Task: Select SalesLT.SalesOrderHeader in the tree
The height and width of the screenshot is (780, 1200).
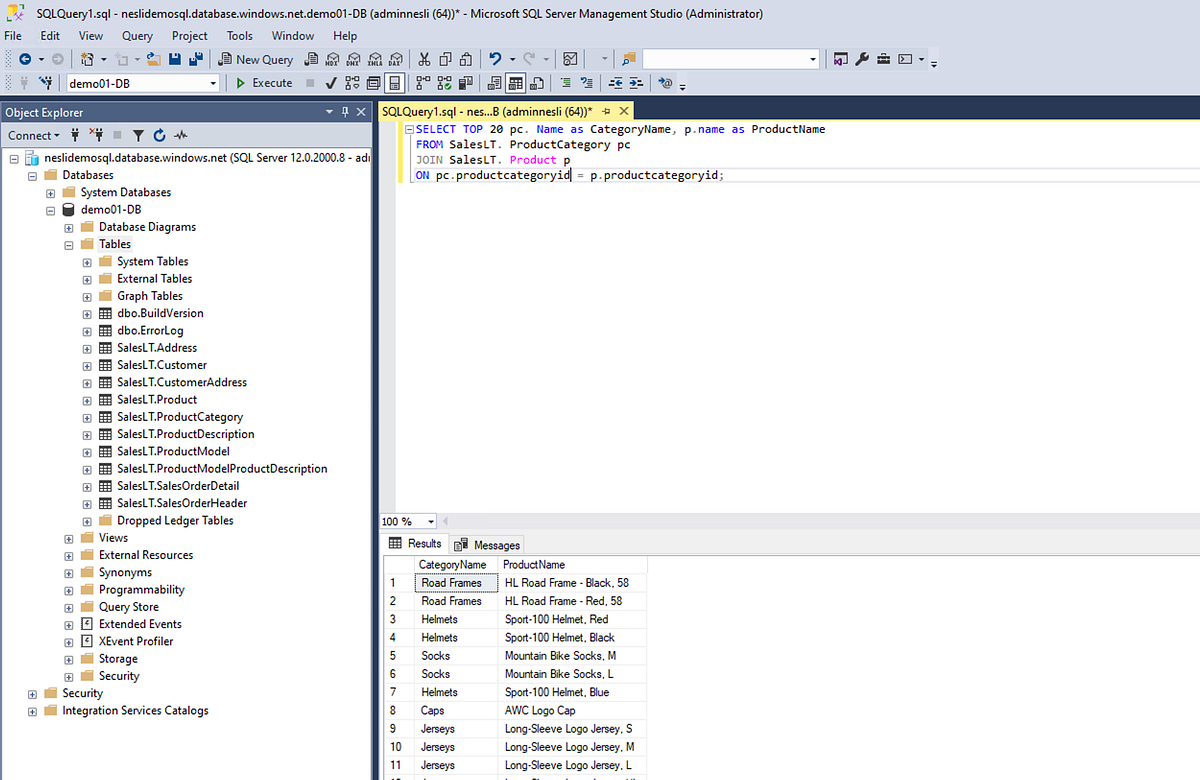Action: click(x=182, y=503)
